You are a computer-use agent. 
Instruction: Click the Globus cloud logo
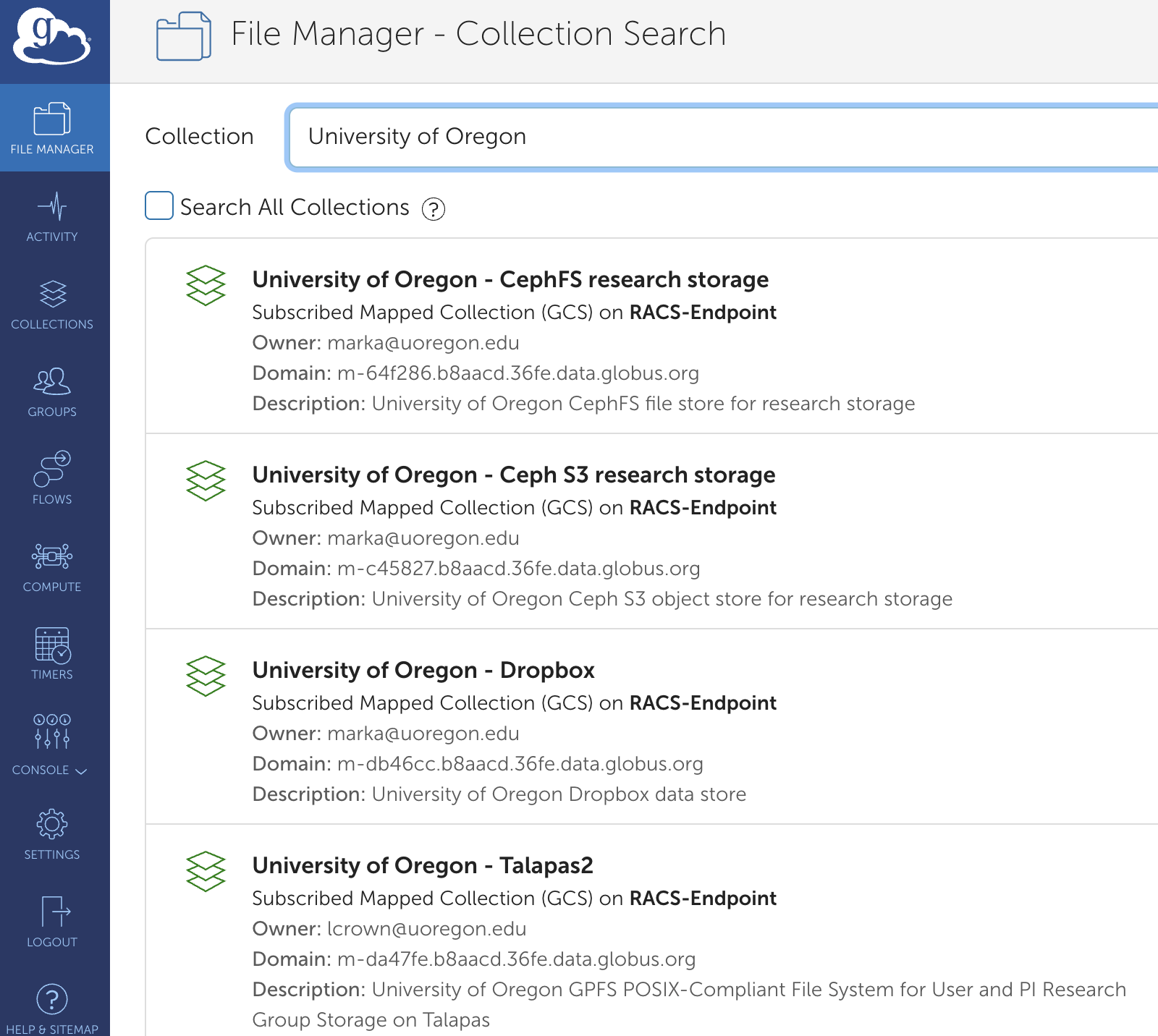tap(51, 38)
